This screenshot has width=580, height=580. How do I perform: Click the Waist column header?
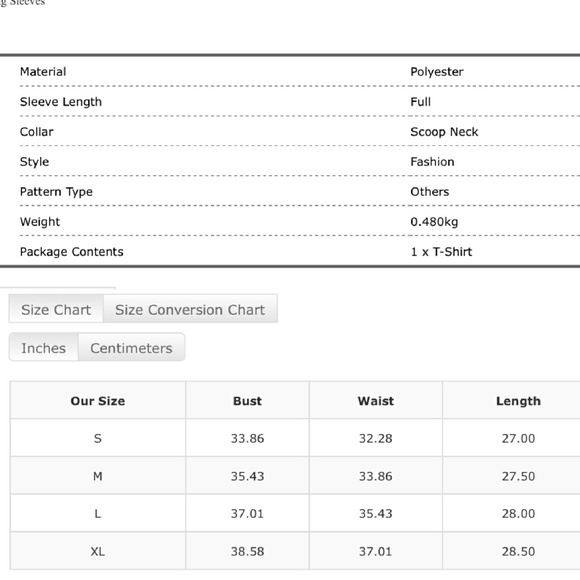click(x=376, y=401)
